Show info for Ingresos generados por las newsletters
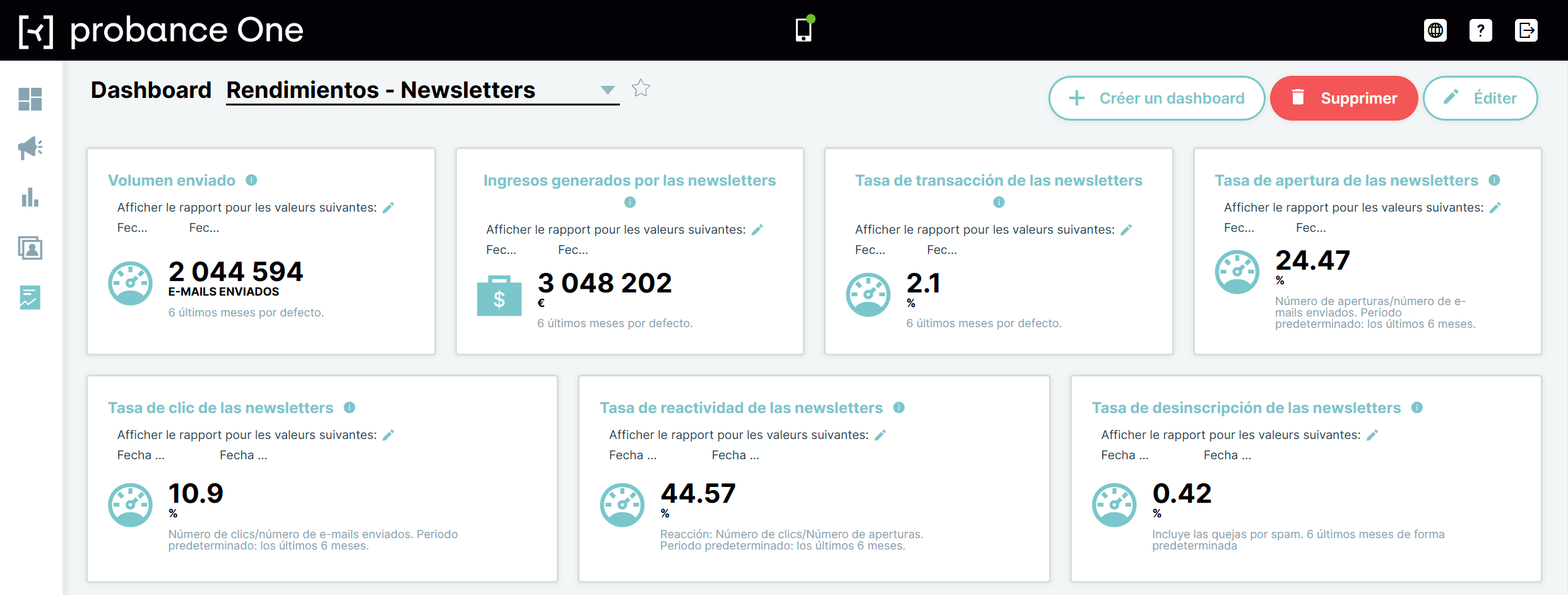Viewport: 1568px width, 595px height. pyautogui.click(x=630, y=202)
